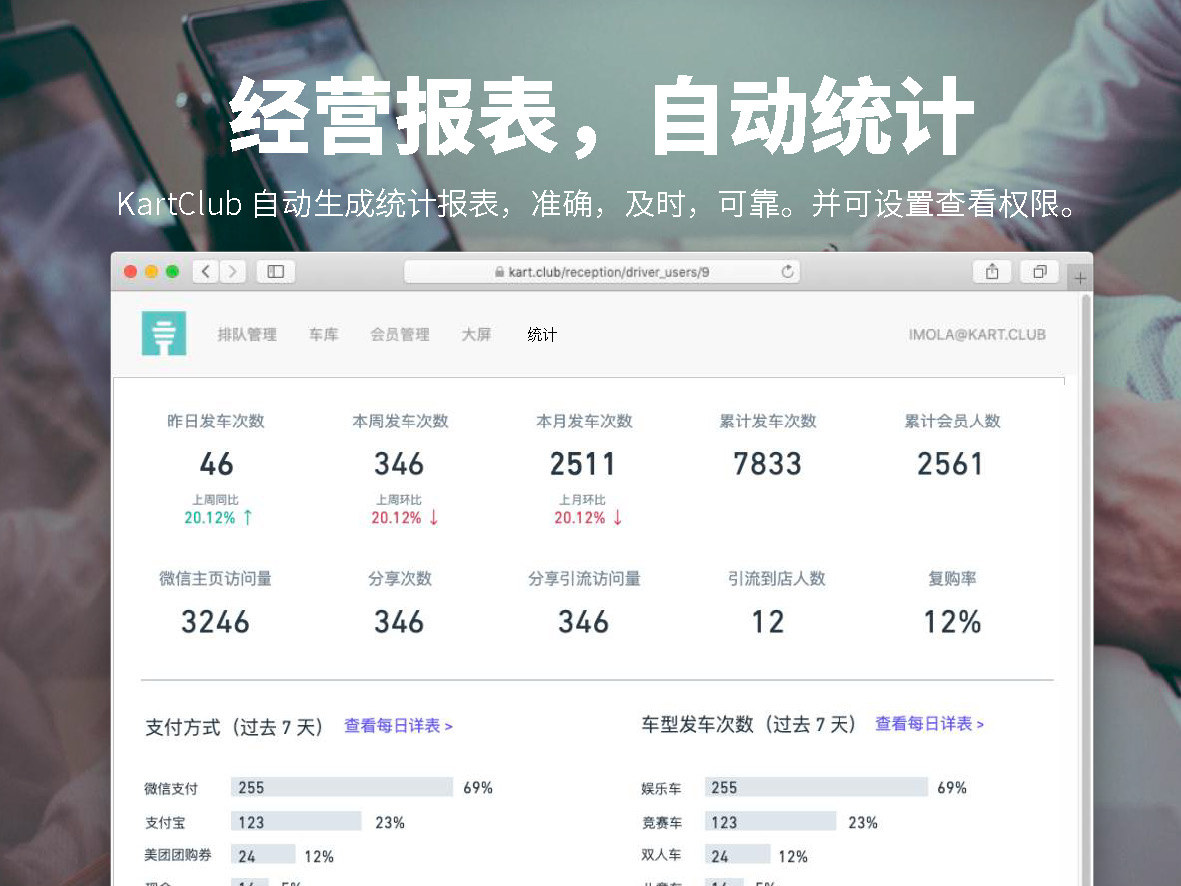This screenshot has height=886, width=1181.
Task: Select the 大屏 navigation item
Action: [x=476, y=335]
